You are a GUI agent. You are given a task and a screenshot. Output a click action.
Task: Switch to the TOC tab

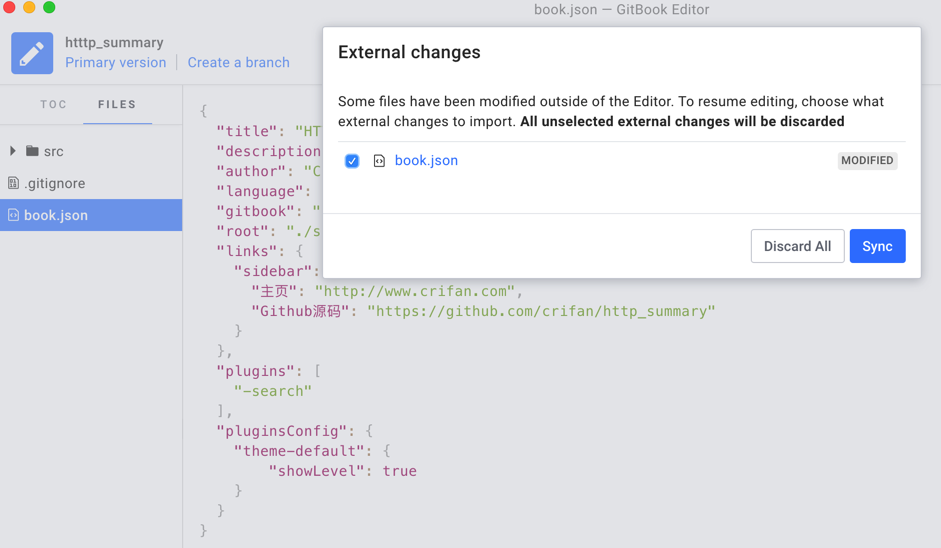click(53, 104)
